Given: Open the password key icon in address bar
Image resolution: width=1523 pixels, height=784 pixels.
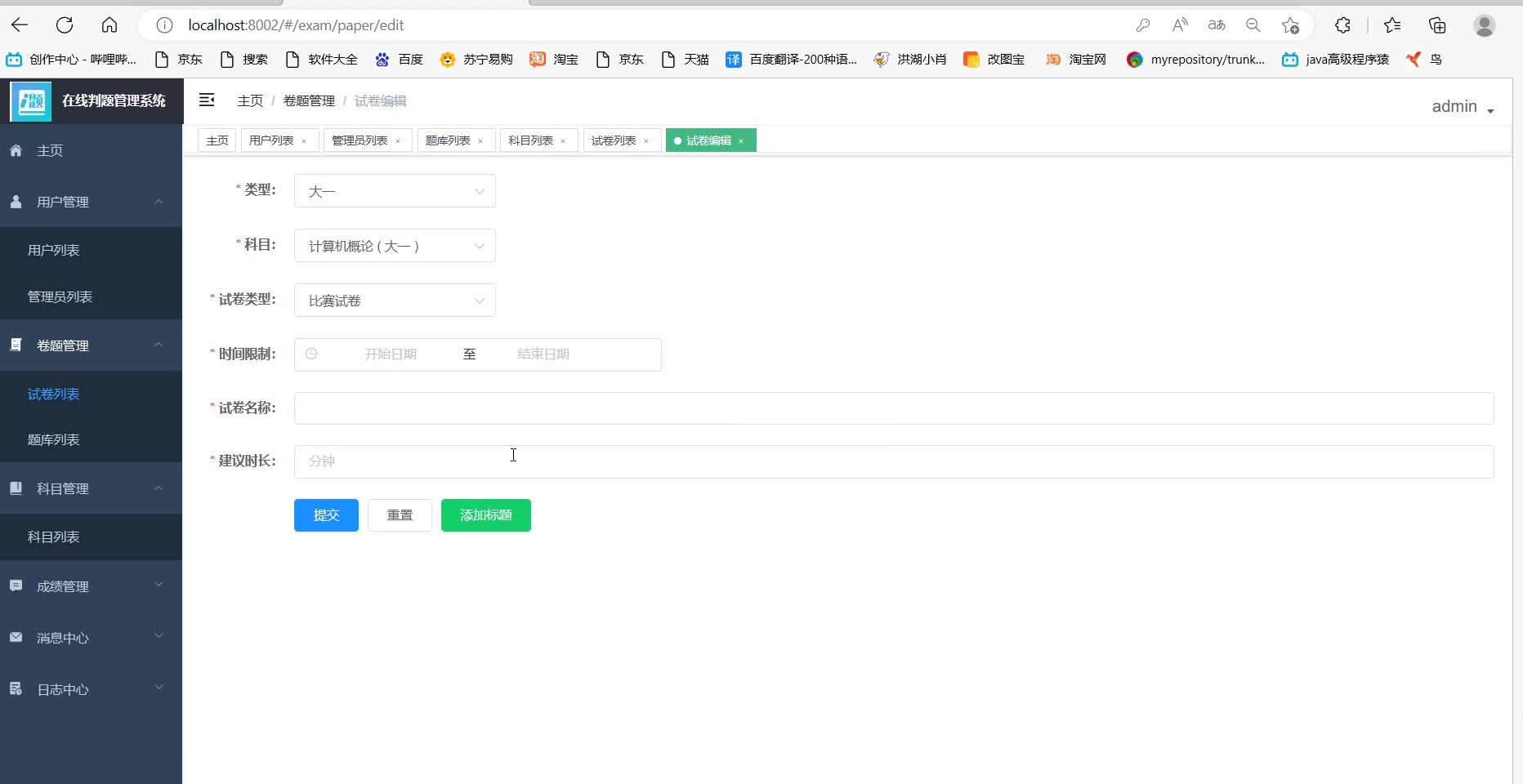Looking at the screenshot, I should (1143, 25).
